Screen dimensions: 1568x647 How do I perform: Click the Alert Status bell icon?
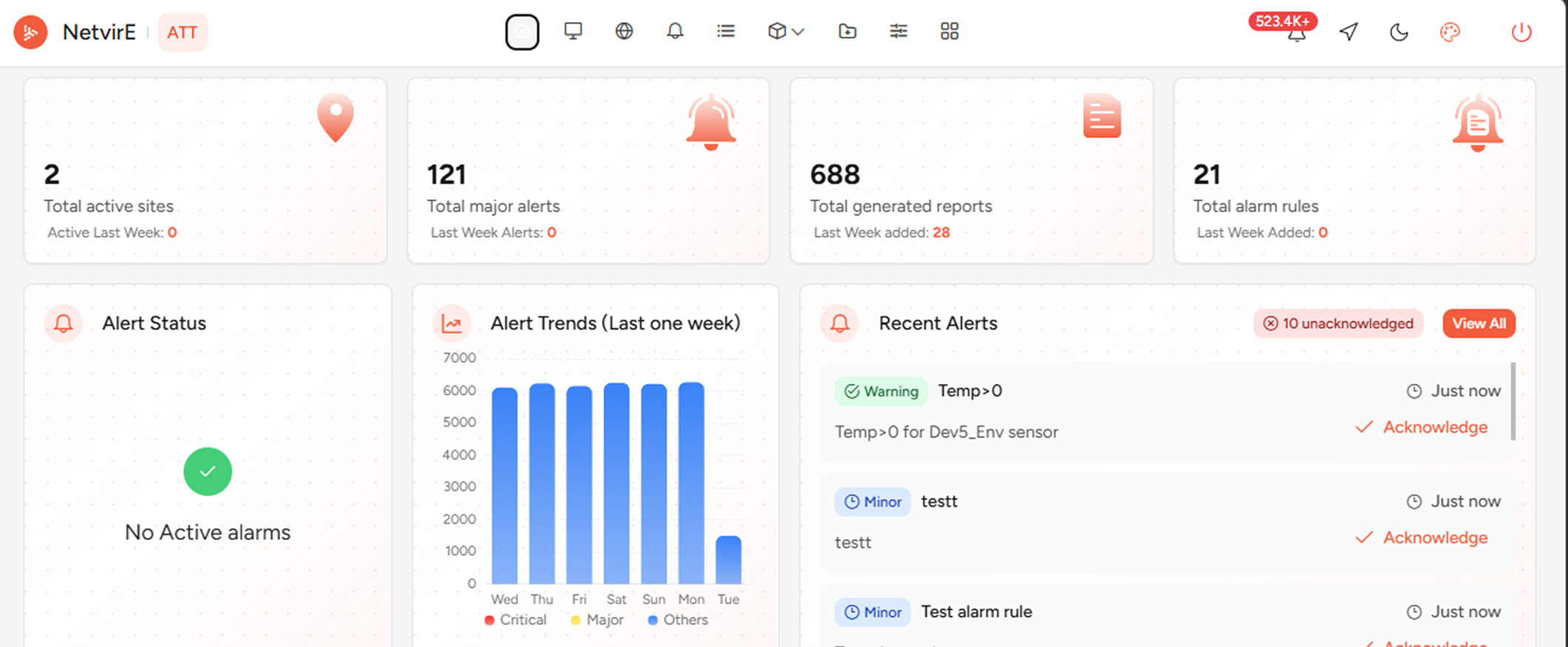pos(64,323)
